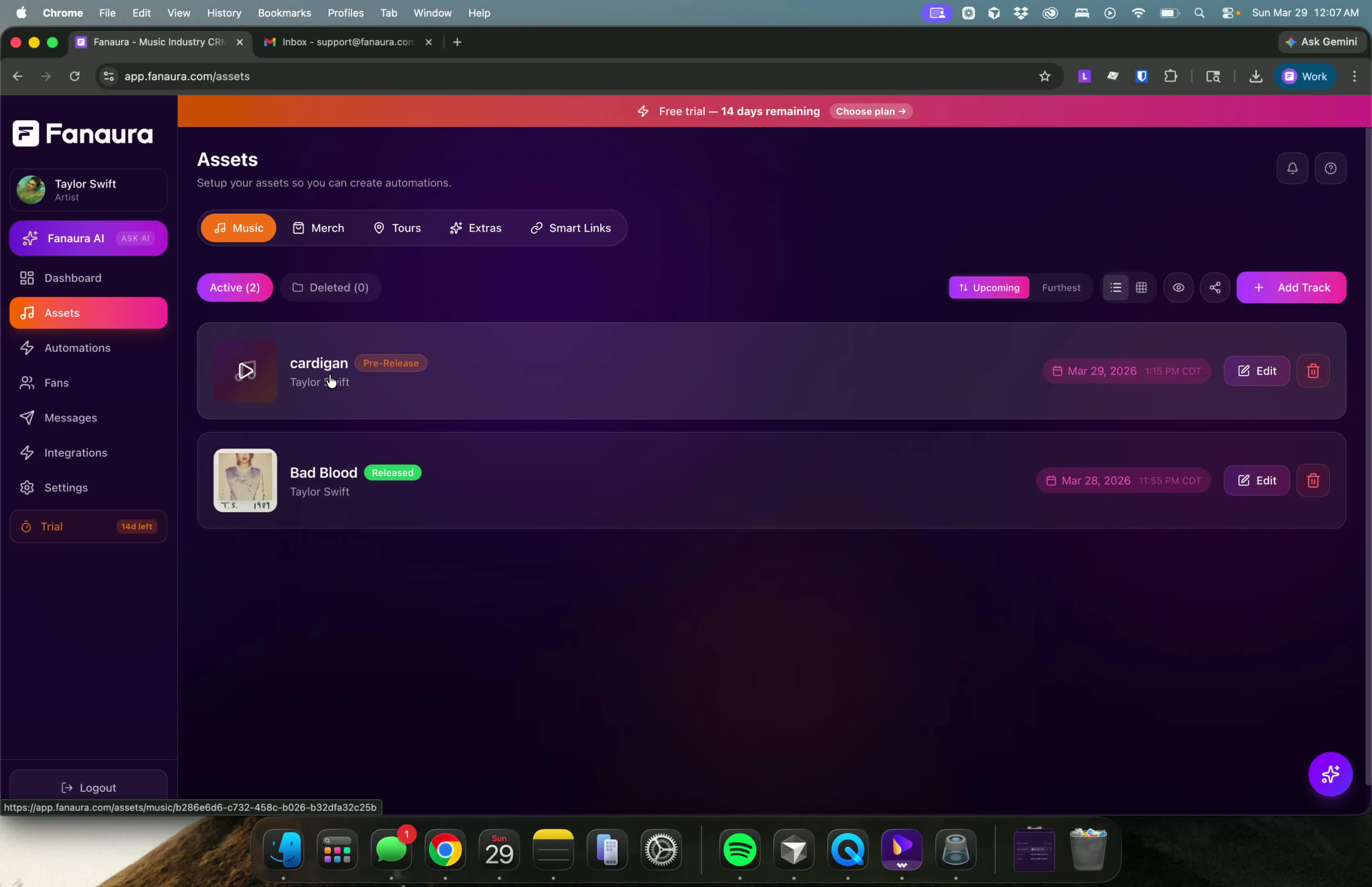Go to Integrations in sidebar
1372x887 pixels.
tap(88, 453)
